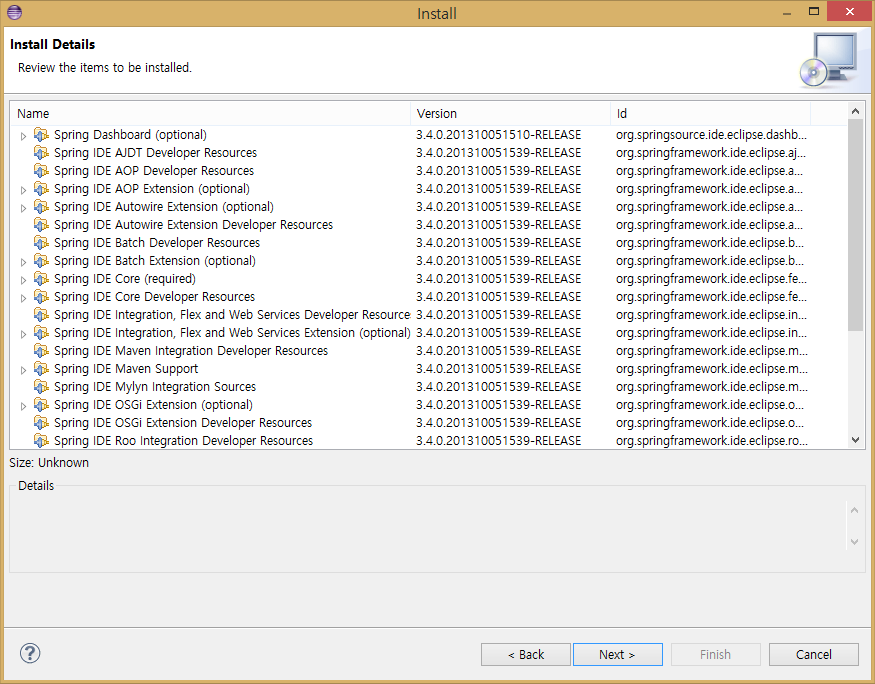Minimize the Install dialog window
This screenshot has width=875, height=684.
click(x=787, y=12)
